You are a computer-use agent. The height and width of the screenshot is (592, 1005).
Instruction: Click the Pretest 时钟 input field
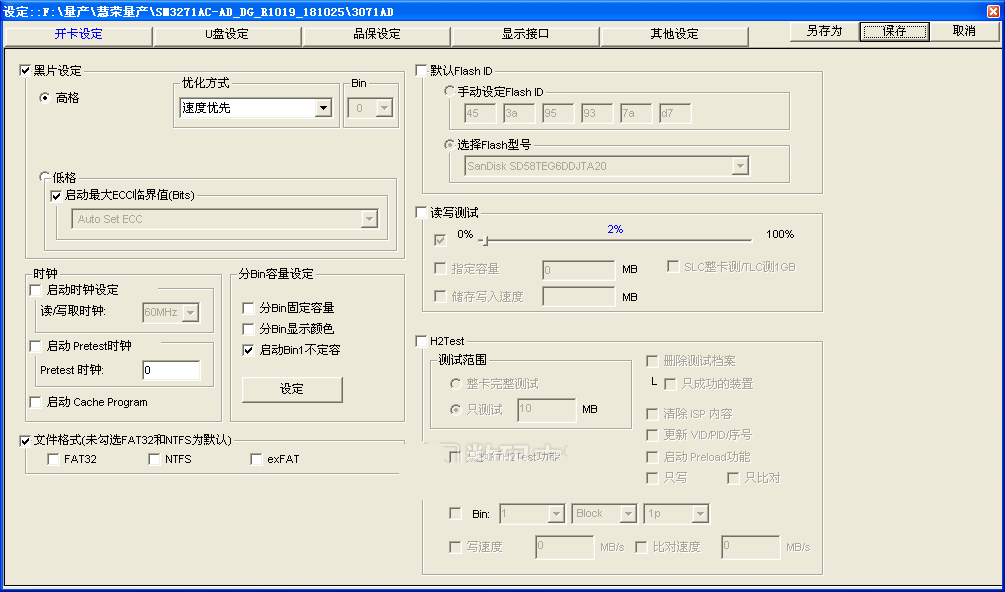(170, 371)
